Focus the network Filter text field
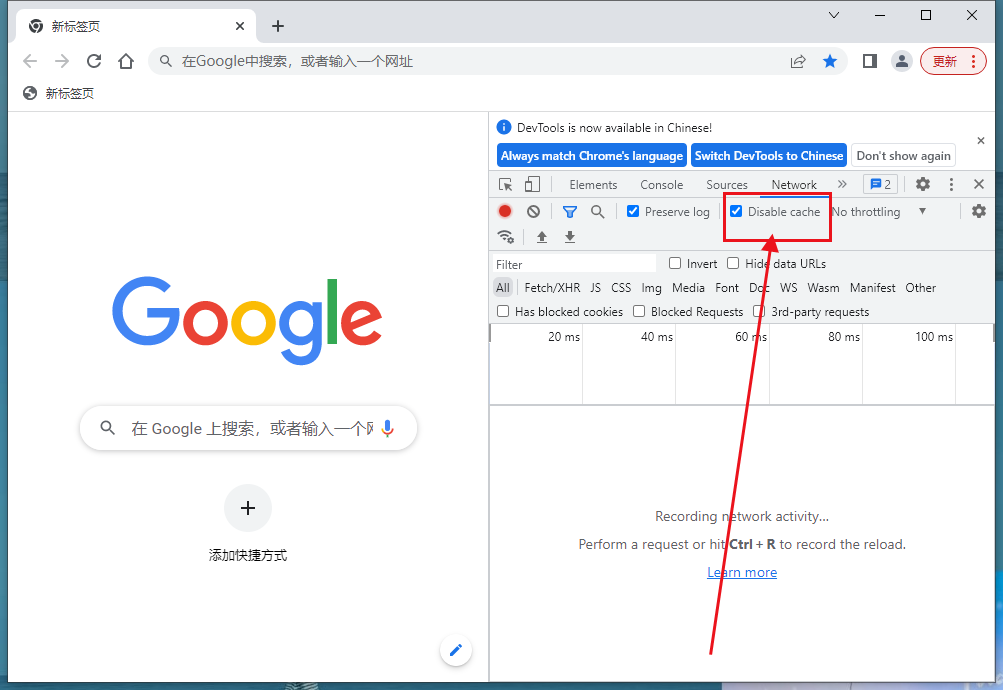This screenshot has height=690, width=1003. tap(574, 264)
